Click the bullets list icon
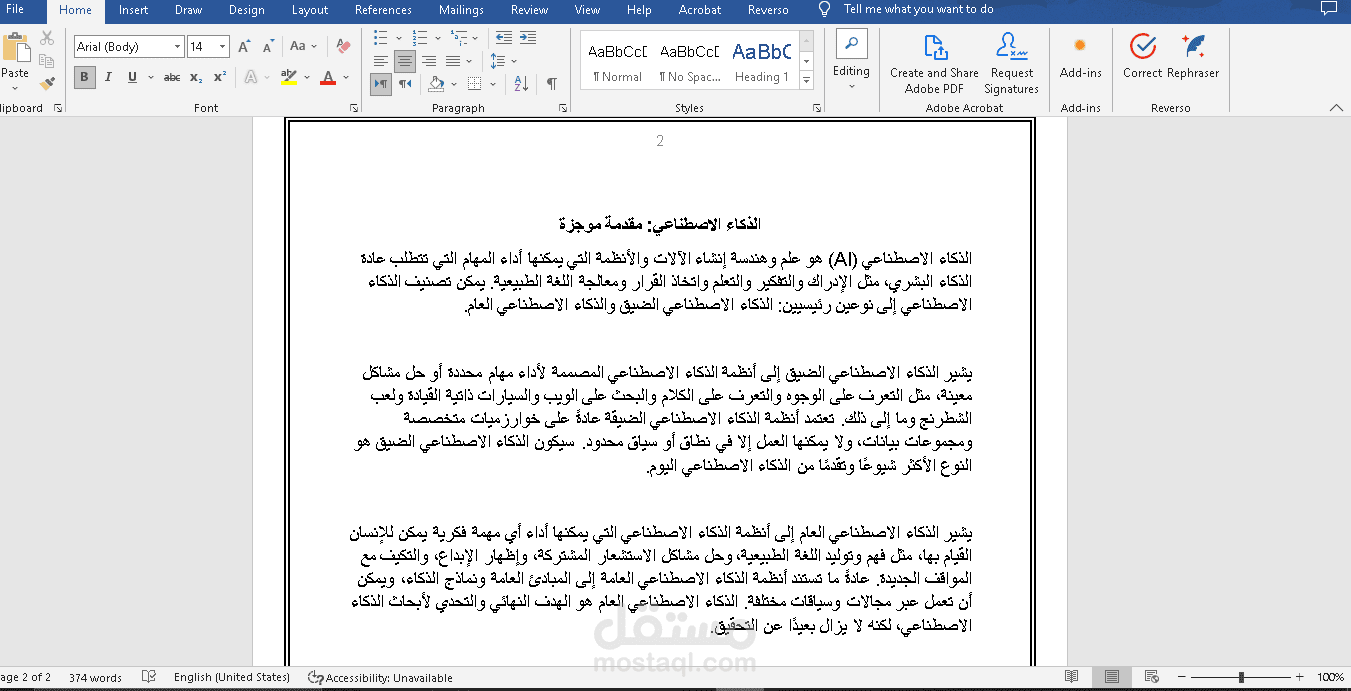The width and height of the screenshot is (1351, 691). (380, 38)
